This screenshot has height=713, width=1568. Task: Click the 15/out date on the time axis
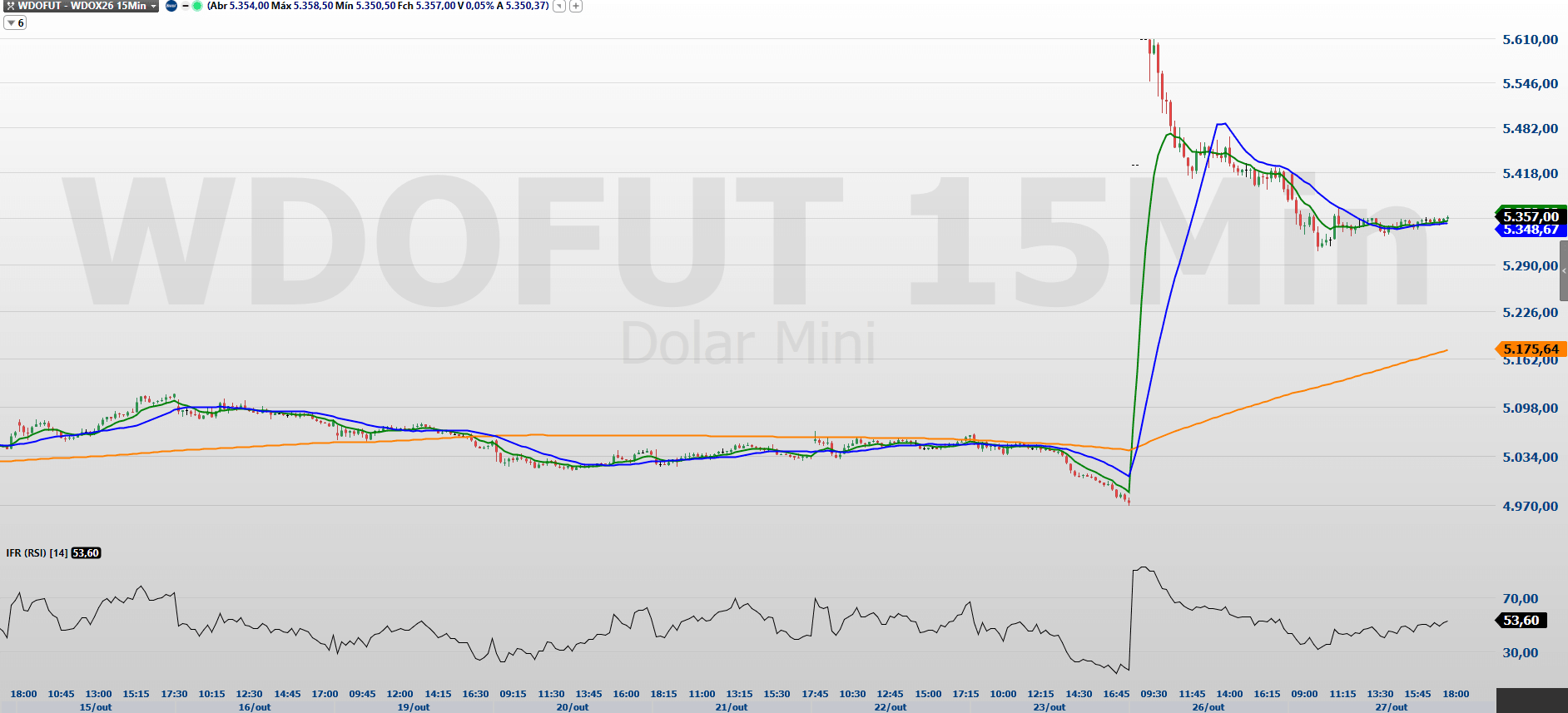tap(96, 707)
